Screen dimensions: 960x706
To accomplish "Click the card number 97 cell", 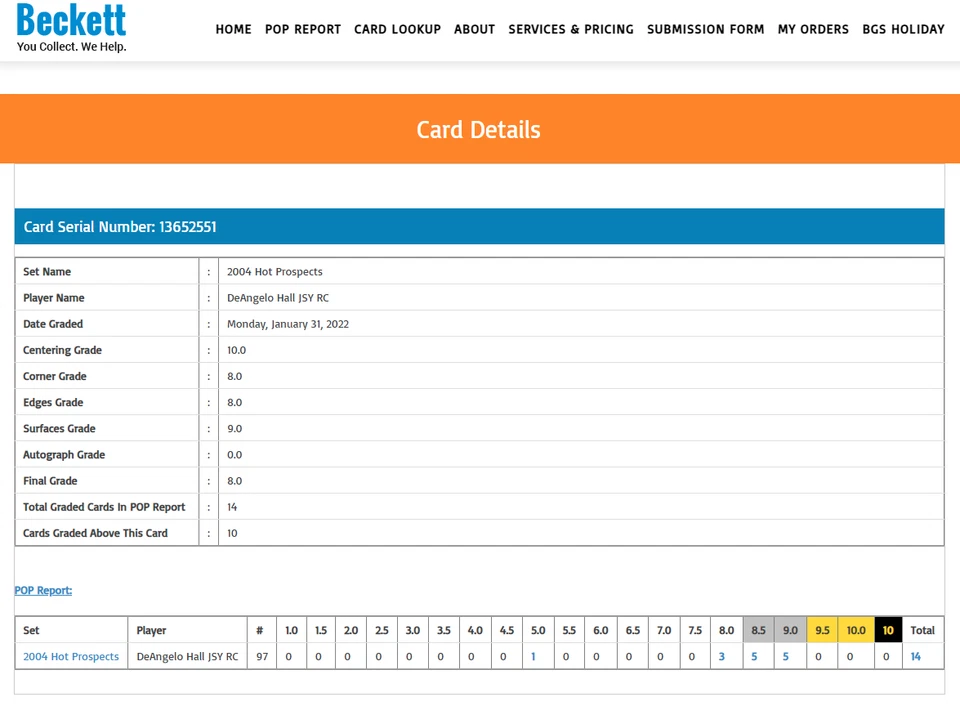I will (262, 656).
